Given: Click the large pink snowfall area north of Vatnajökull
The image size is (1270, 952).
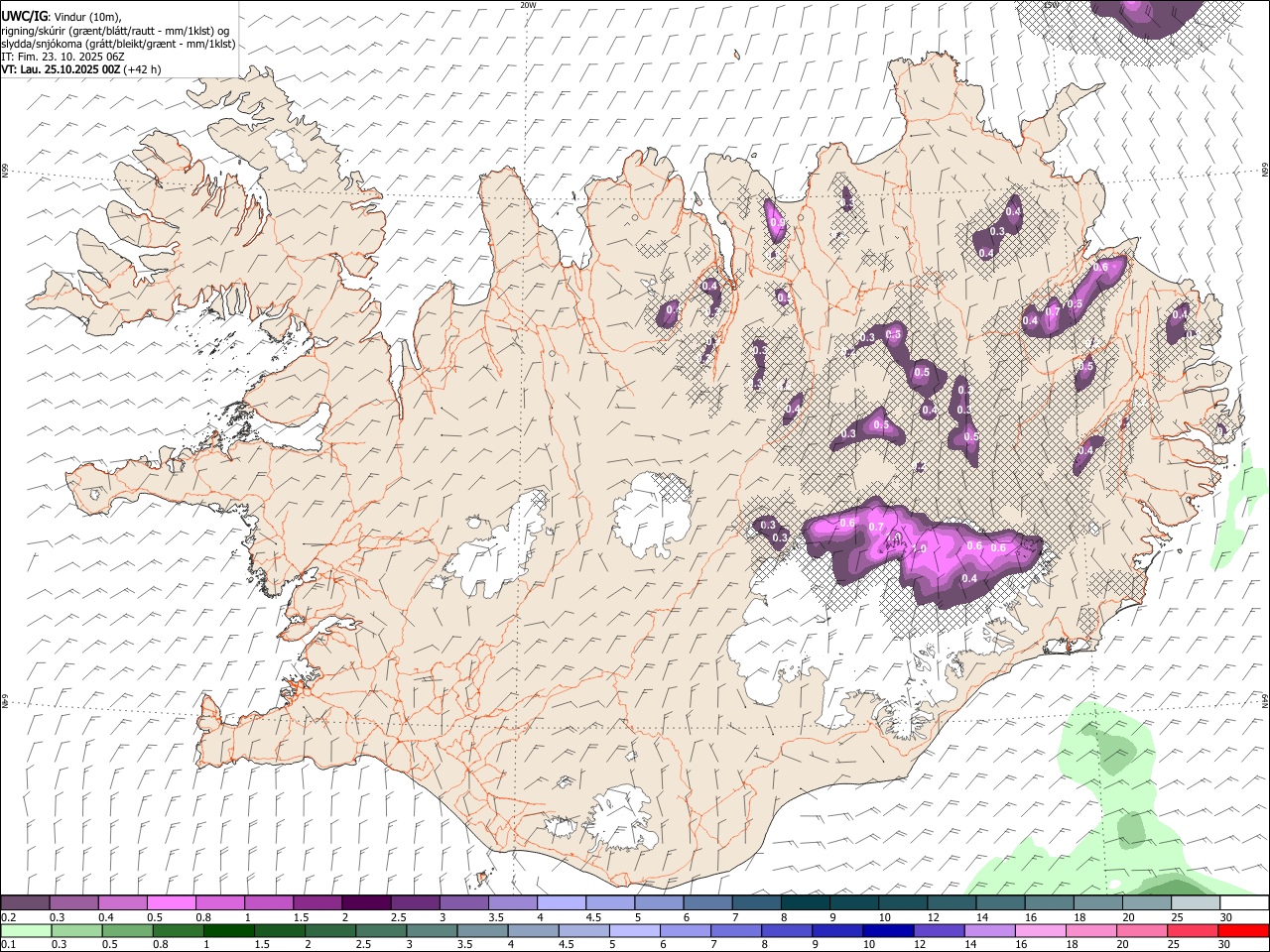Looking at the screenshot, I should pyautogui.click(x=923, y=550).
